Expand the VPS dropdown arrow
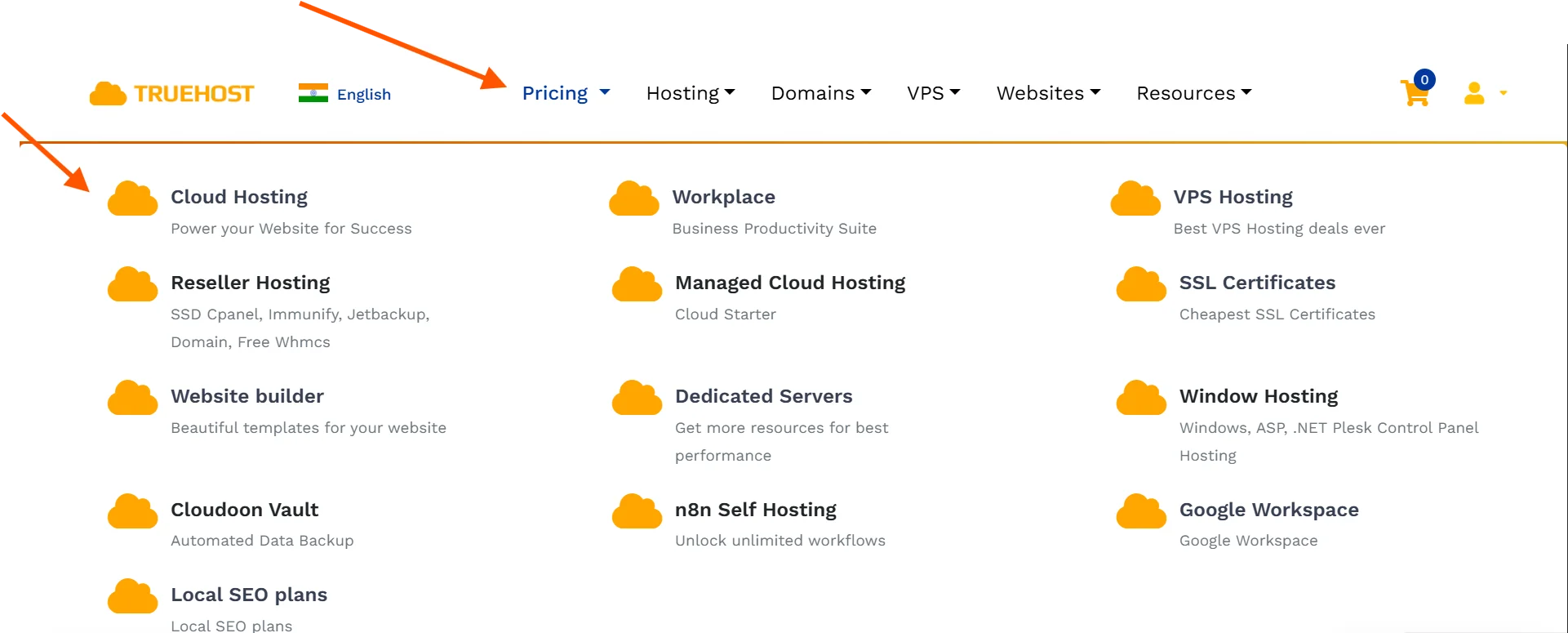 [955, 92]
